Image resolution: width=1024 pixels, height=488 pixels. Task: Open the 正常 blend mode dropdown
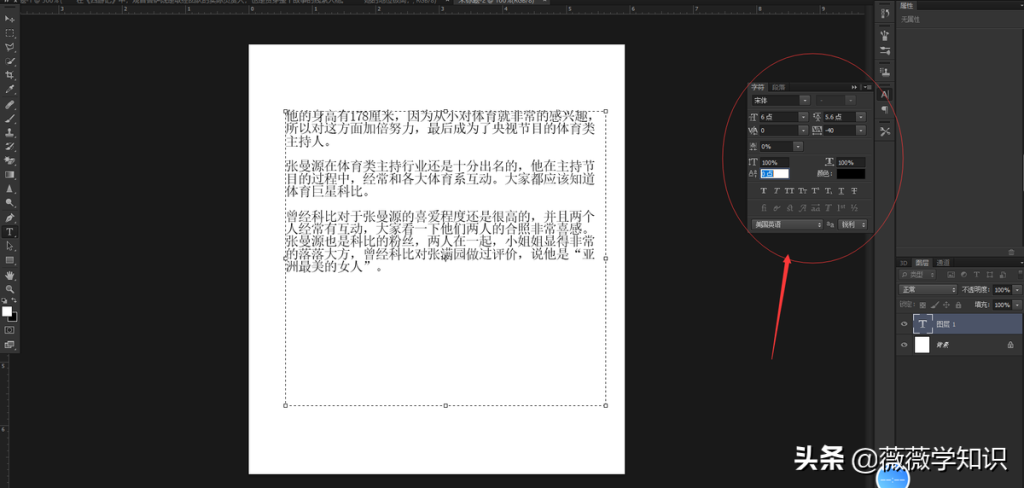click(x=928, y=289)
